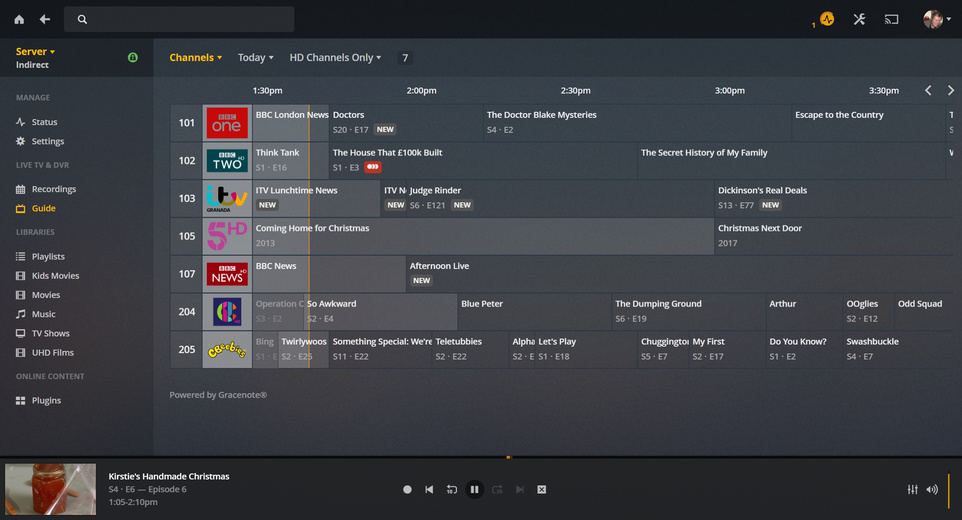The width and height of the screenshot is (962, 520).
Task: Click the cast to device icon
Action: tap(891, 20)
